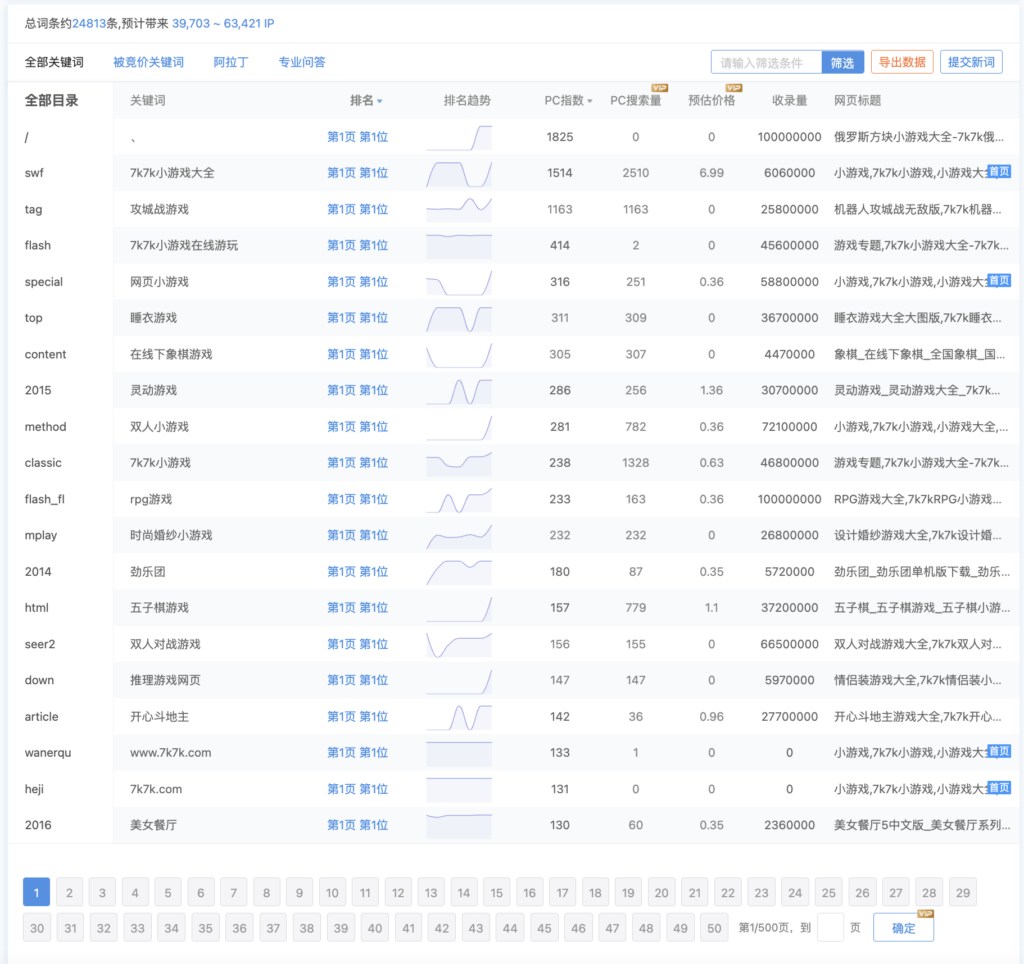Click the keyword 7k7k小游戏在线游玩
1024x964 pixels.
pyautogui.click(x=184, y=246)
